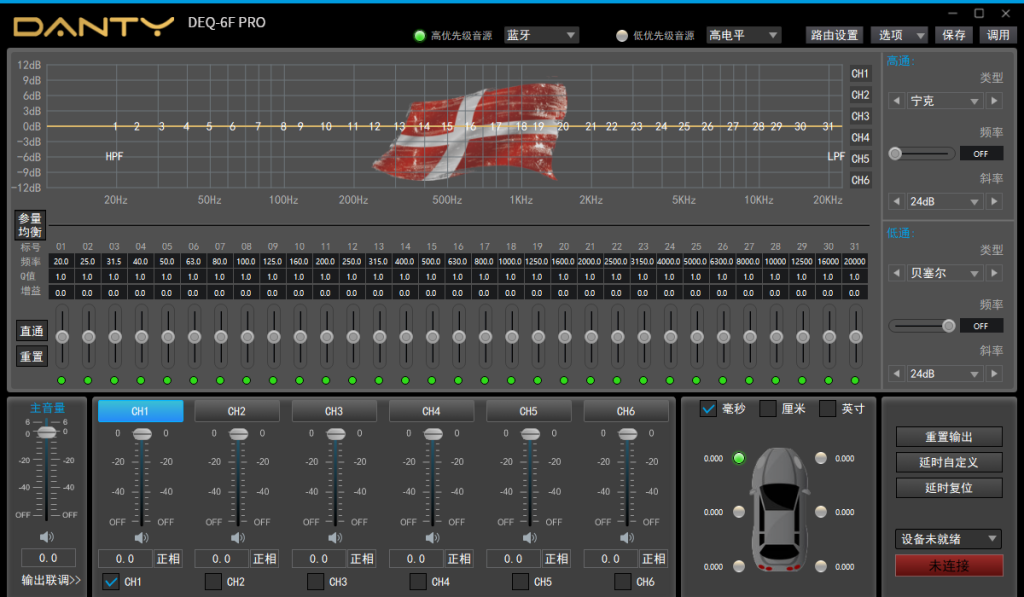
Task: Toggle green LED under EQ band 31
Action: [x=855, y=380]
